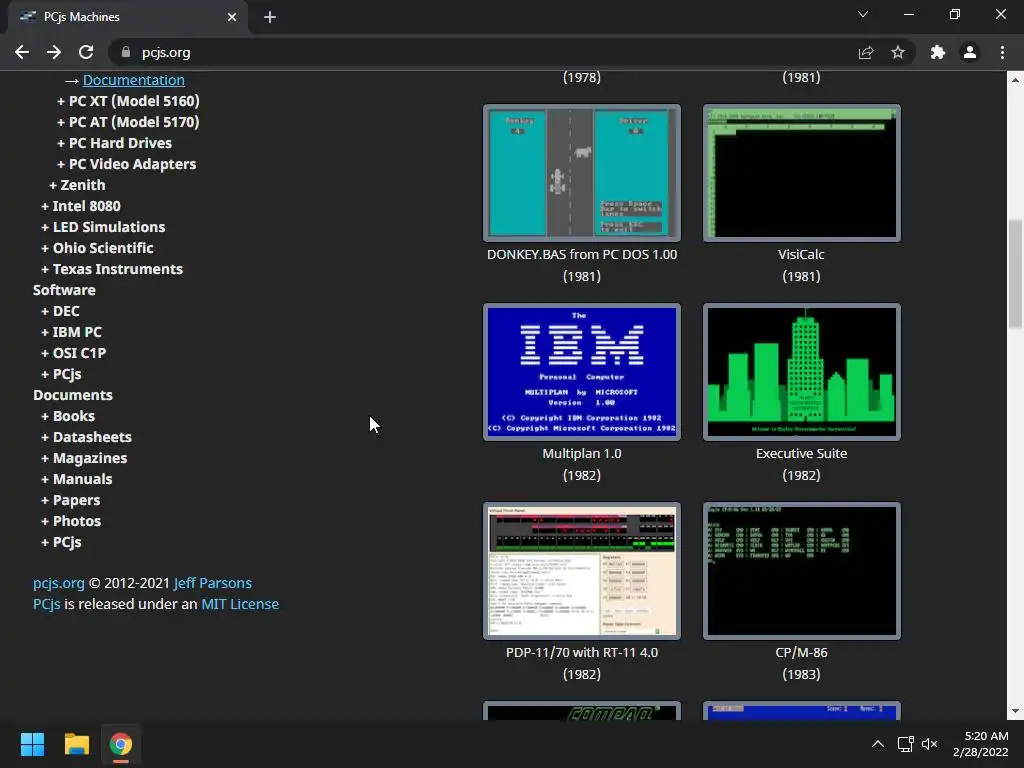
Task: Open pcjs.org footer link
Action: [59, 583]
